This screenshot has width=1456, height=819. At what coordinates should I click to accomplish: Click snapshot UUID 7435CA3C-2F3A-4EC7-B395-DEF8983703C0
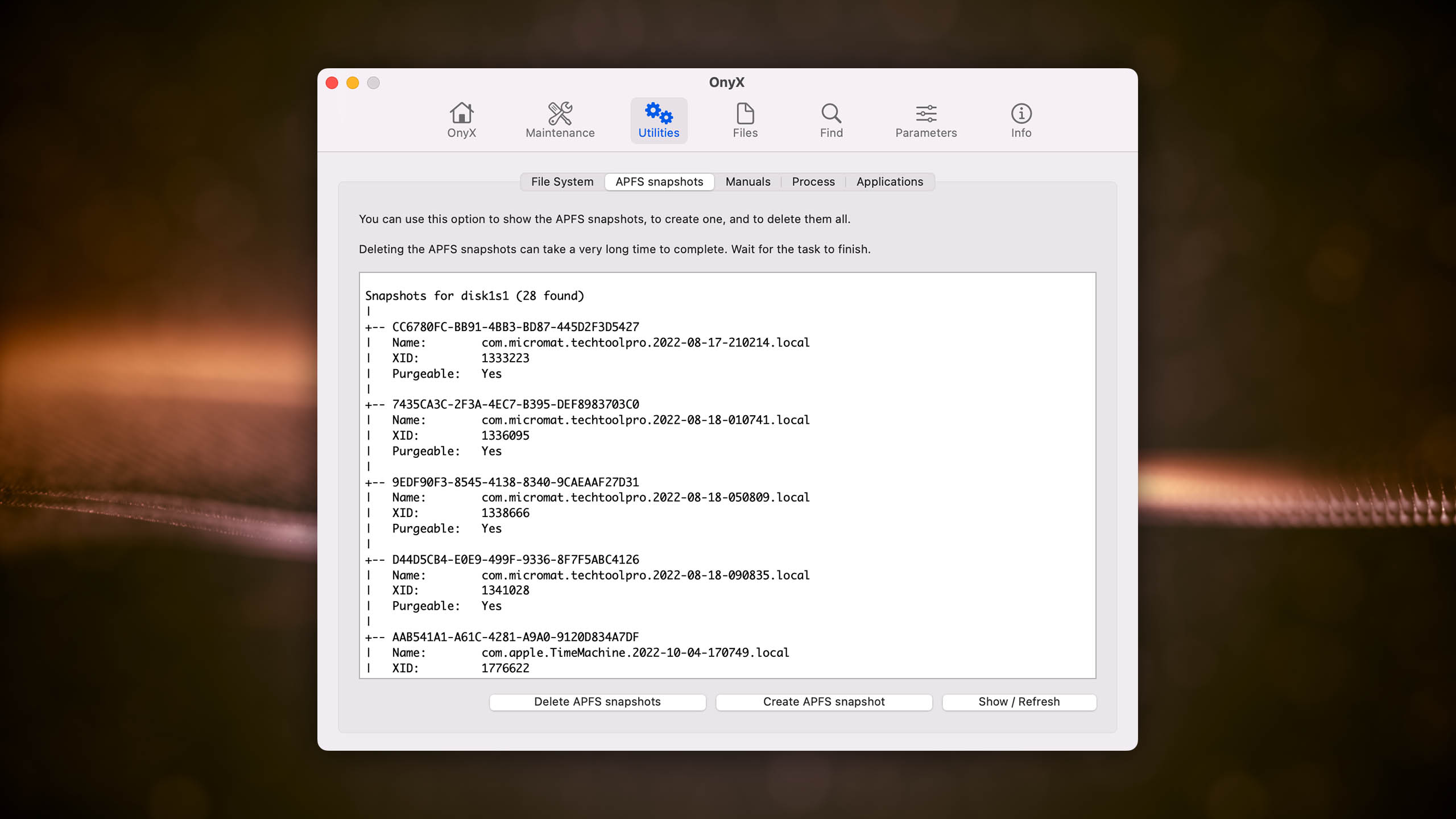(515, 404)
